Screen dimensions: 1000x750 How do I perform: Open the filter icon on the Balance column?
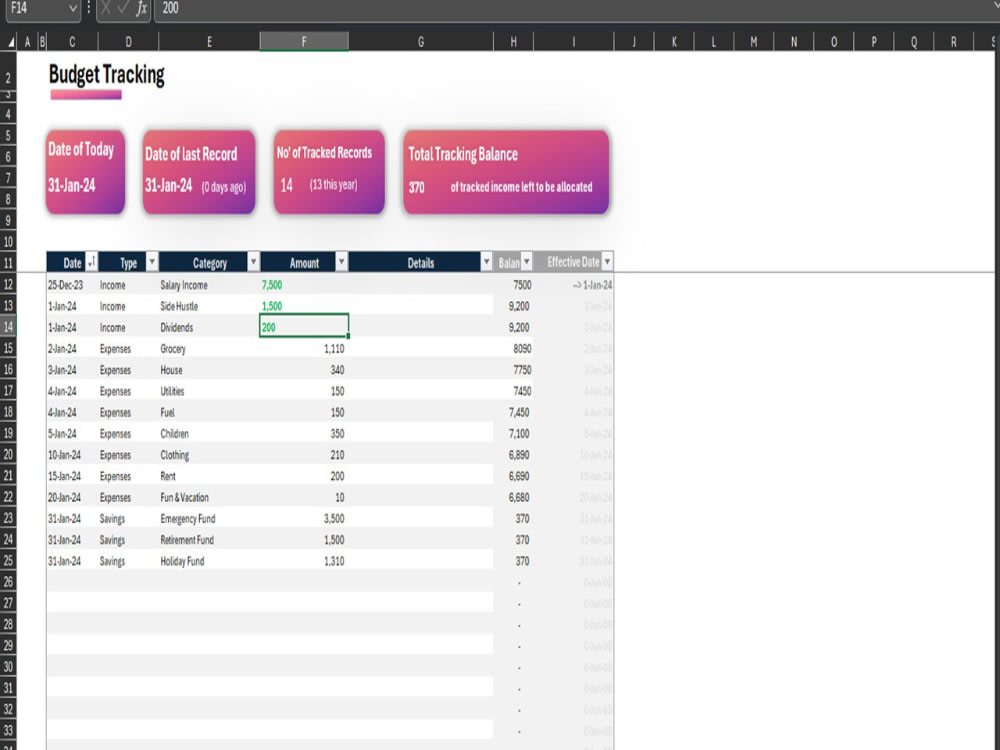[527, 262]
